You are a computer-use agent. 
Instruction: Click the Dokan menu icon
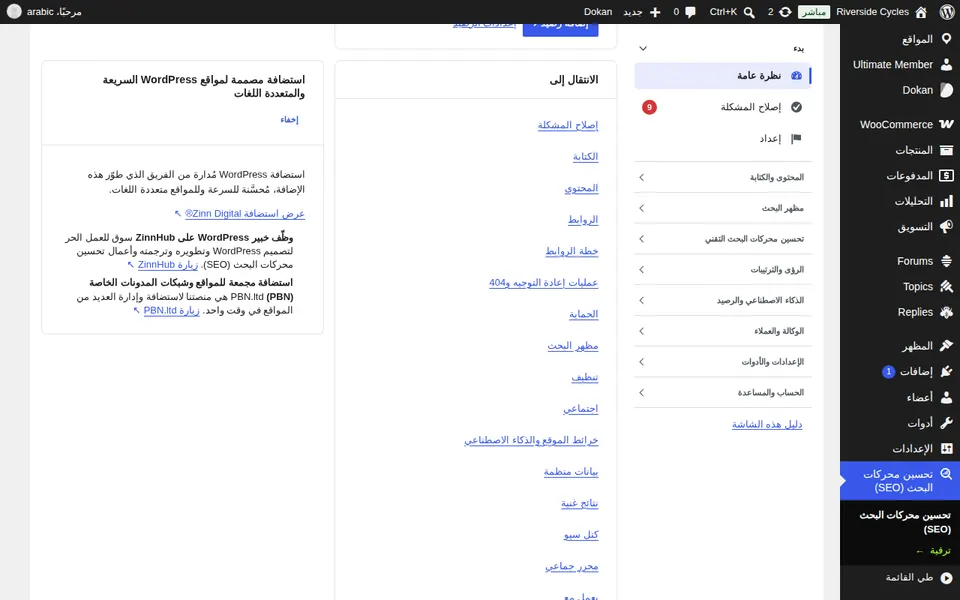[x=946, y=90]
